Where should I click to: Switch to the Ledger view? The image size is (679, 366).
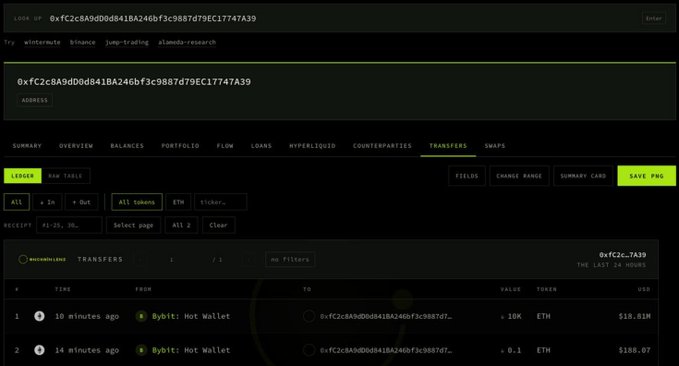coord(23,176)
